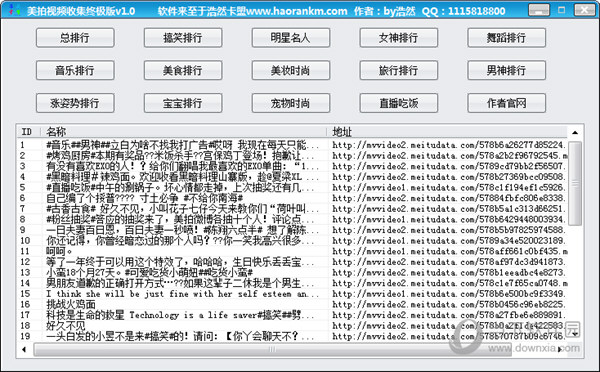Click URL containing 578b6429448003934
This screenshot has height=372, width=600.
tap(448, 219)
